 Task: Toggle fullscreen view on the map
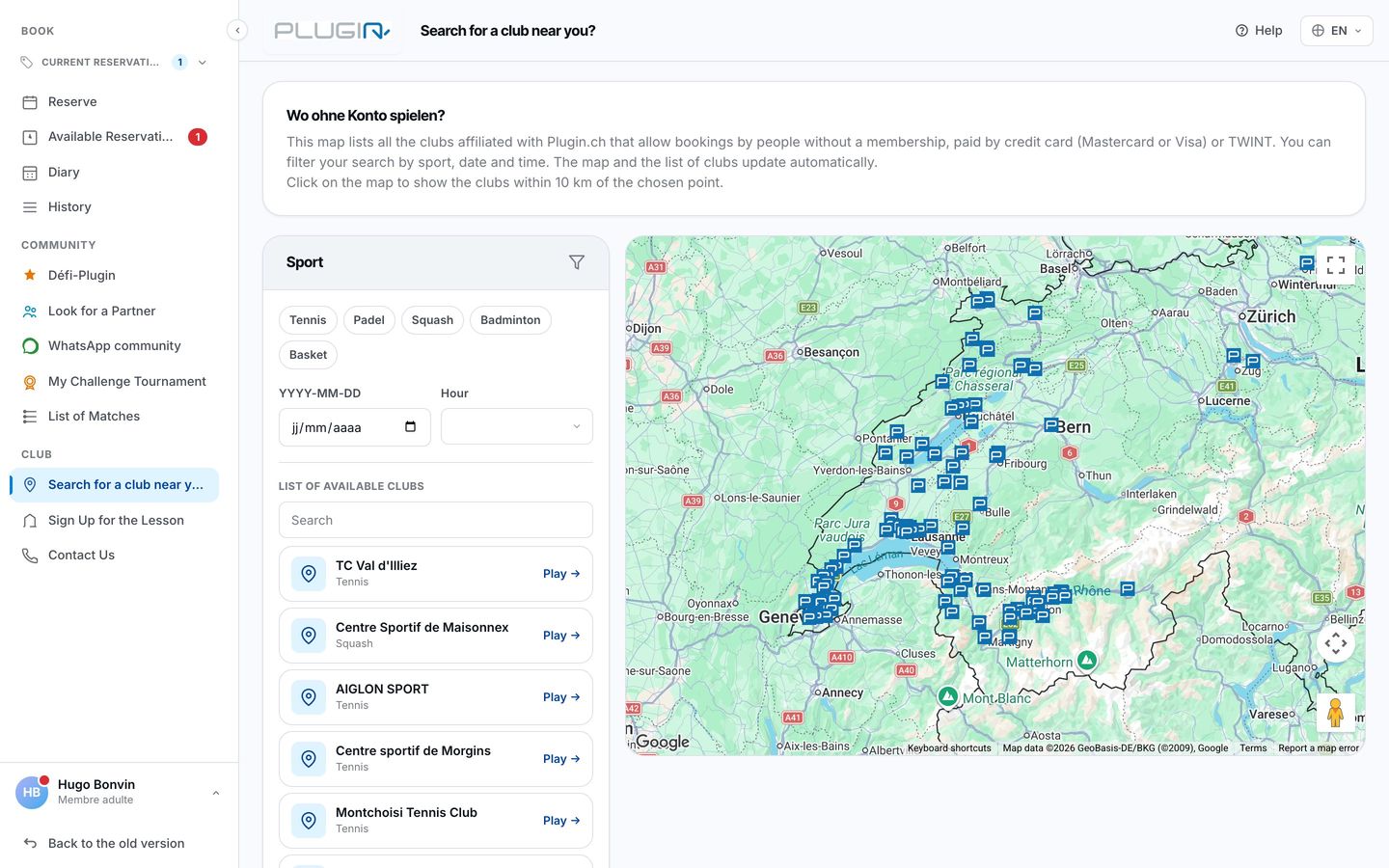(x=1336, y=265)
